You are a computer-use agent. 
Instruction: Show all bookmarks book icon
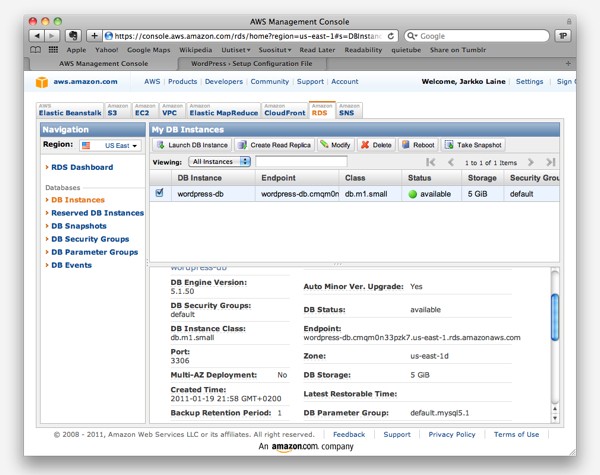click(x=35, y=50)
